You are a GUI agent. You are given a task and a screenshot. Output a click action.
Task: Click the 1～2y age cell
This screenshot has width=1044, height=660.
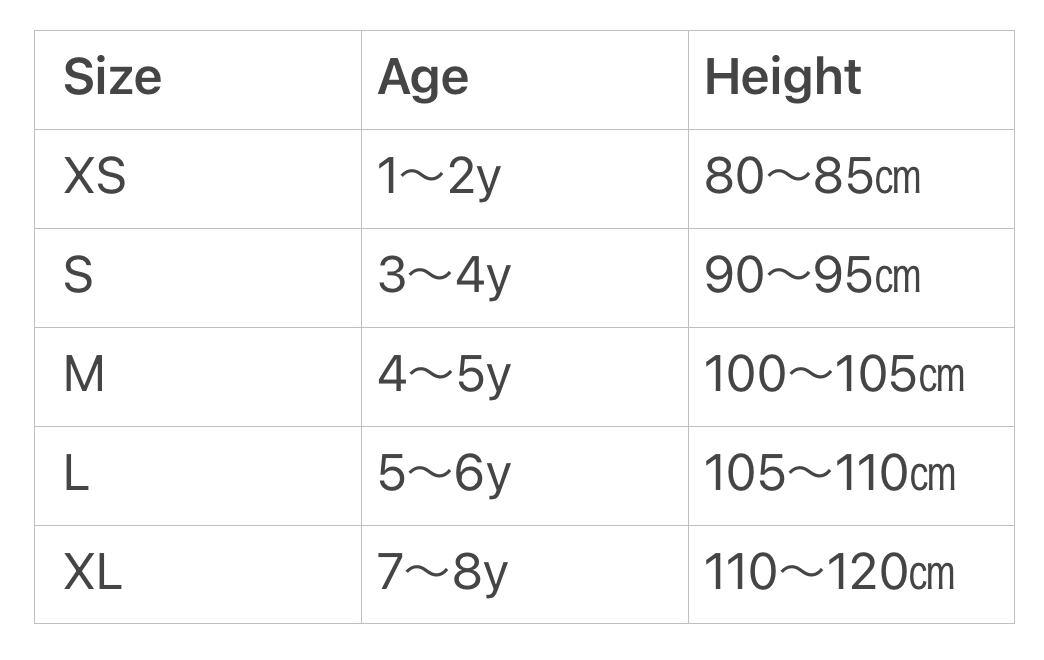(438, 177)
